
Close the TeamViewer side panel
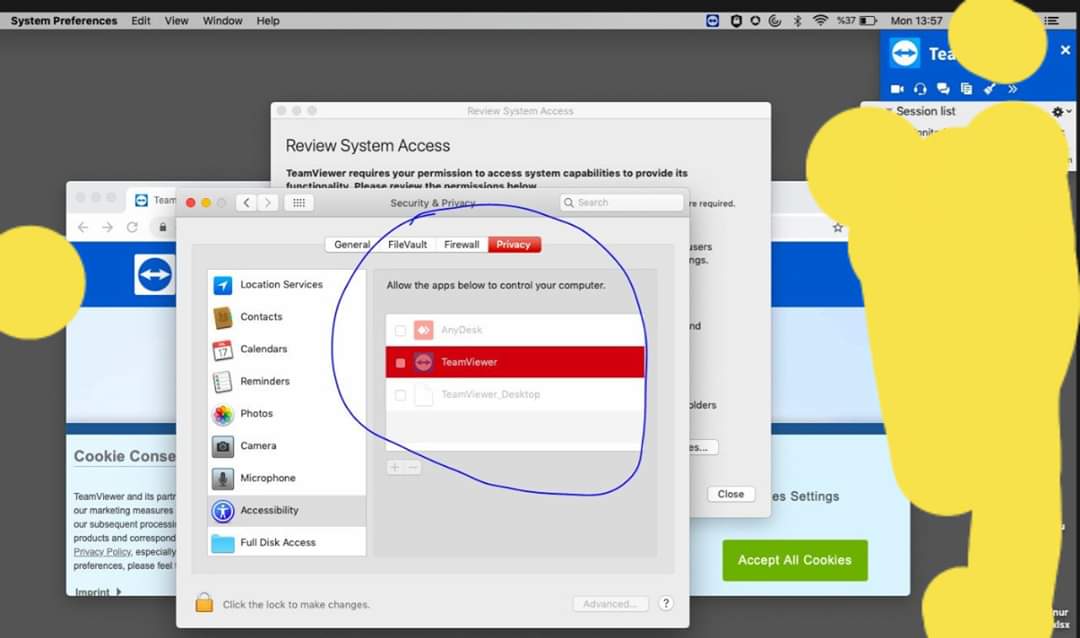(1065, 50)
